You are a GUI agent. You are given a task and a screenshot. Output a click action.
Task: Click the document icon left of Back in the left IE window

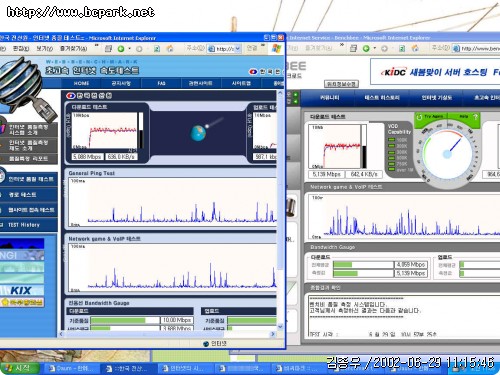click(108, 49)
